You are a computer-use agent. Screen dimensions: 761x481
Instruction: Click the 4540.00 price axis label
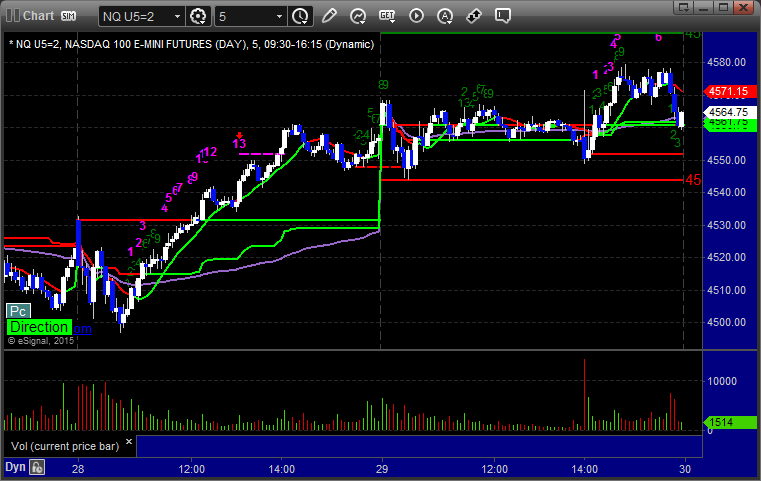coord(726,192)
